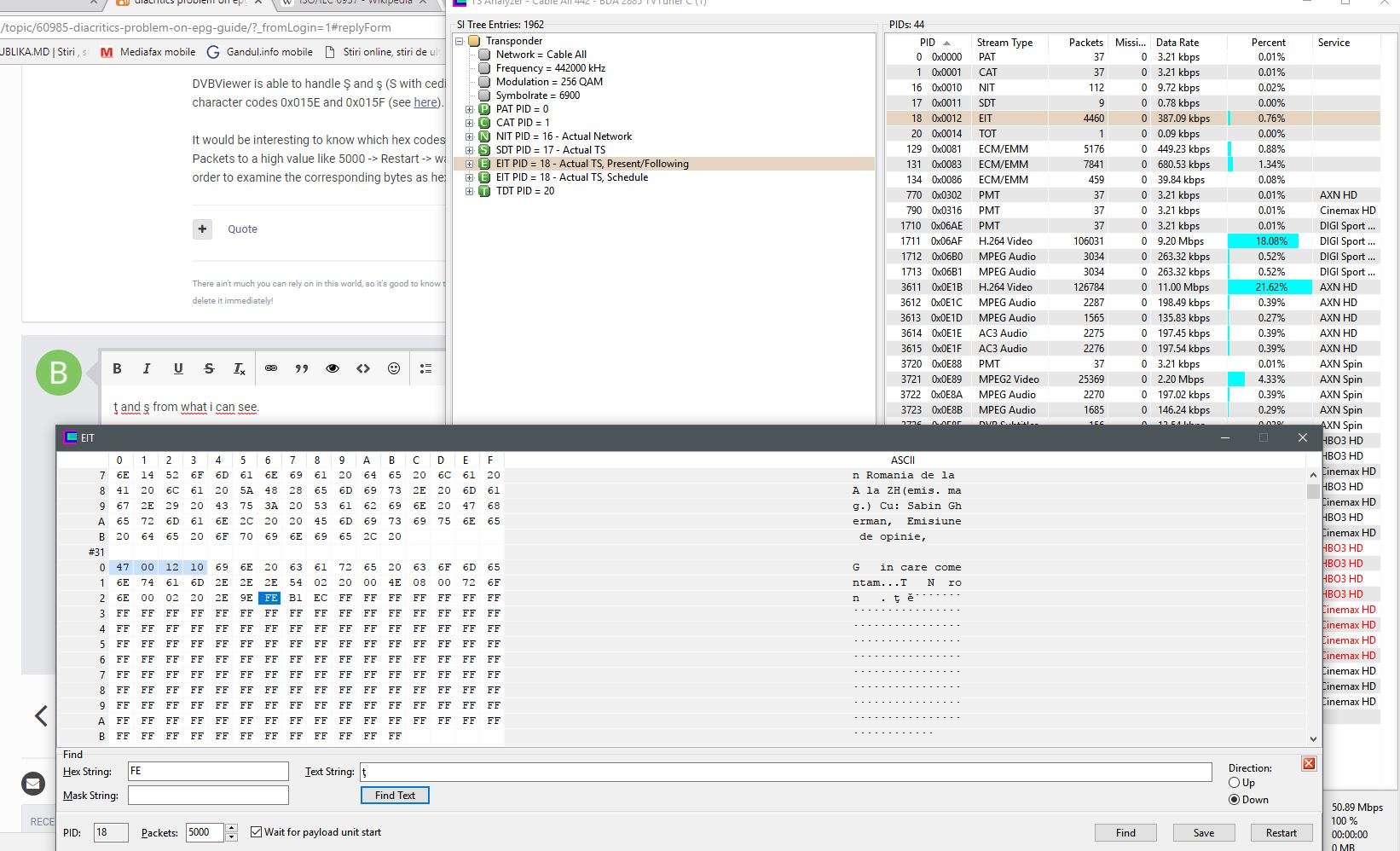The image size is (1400, 851).
Task: Expand the EIT Schedule tree node
Action: pyautogui.click(x=469, y=177)
